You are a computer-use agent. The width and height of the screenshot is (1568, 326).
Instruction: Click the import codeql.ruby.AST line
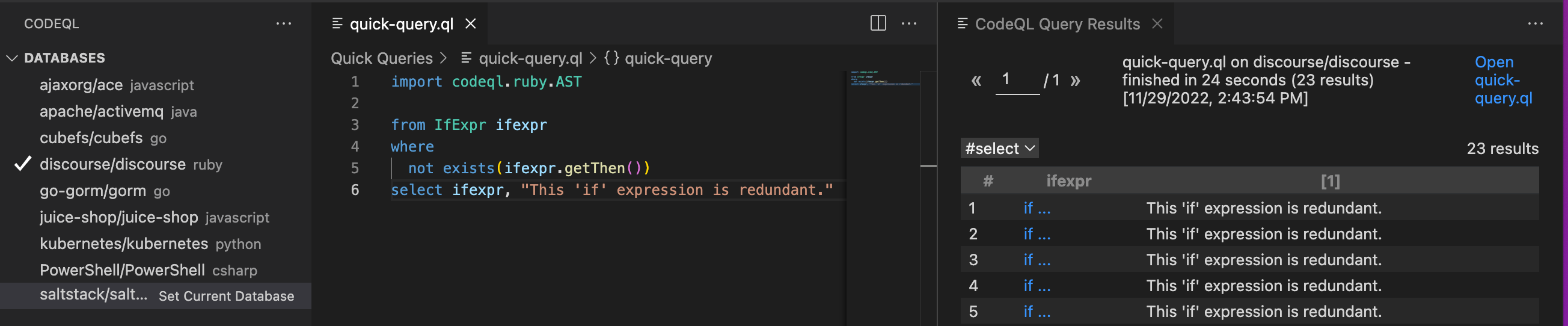[486, 82]
